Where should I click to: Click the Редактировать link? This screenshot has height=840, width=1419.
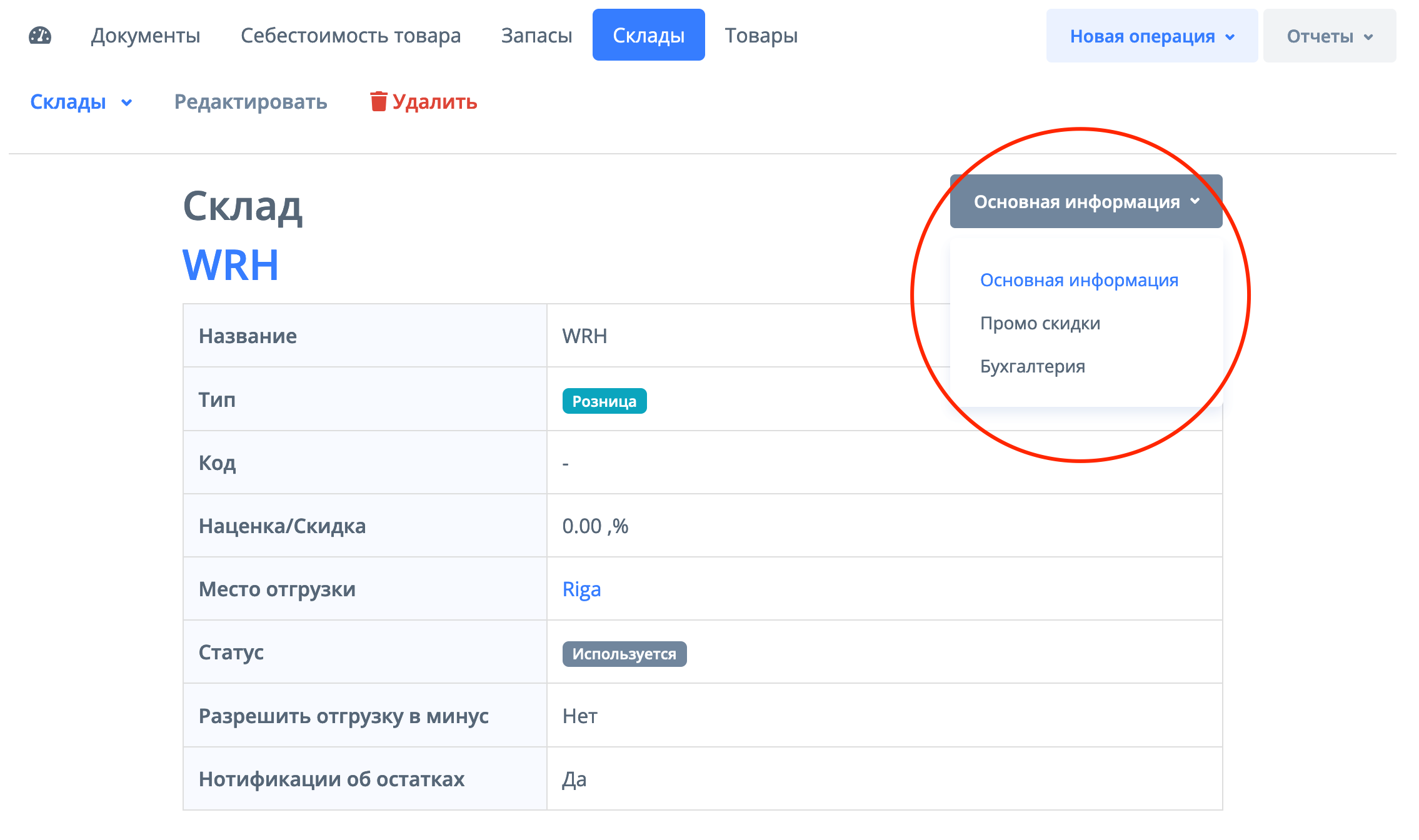tap(251, 102)
